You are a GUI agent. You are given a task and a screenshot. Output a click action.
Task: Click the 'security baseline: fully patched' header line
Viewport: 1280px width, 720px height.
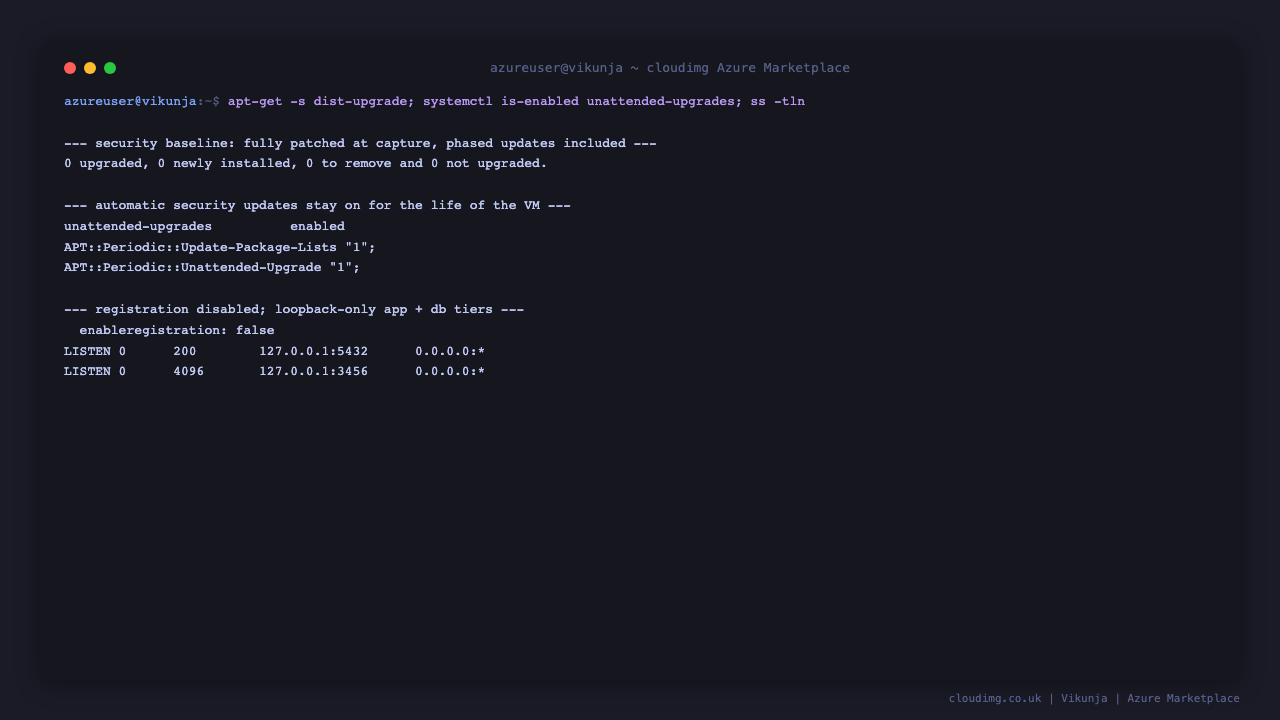pos(360,143)
